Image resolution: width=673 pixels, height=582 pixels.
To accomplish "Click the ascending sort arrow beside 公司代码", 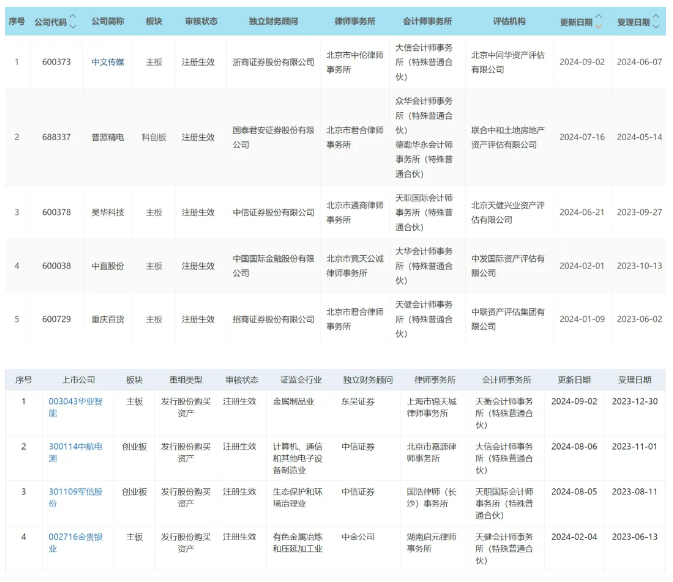I will [x=73, y=17].
